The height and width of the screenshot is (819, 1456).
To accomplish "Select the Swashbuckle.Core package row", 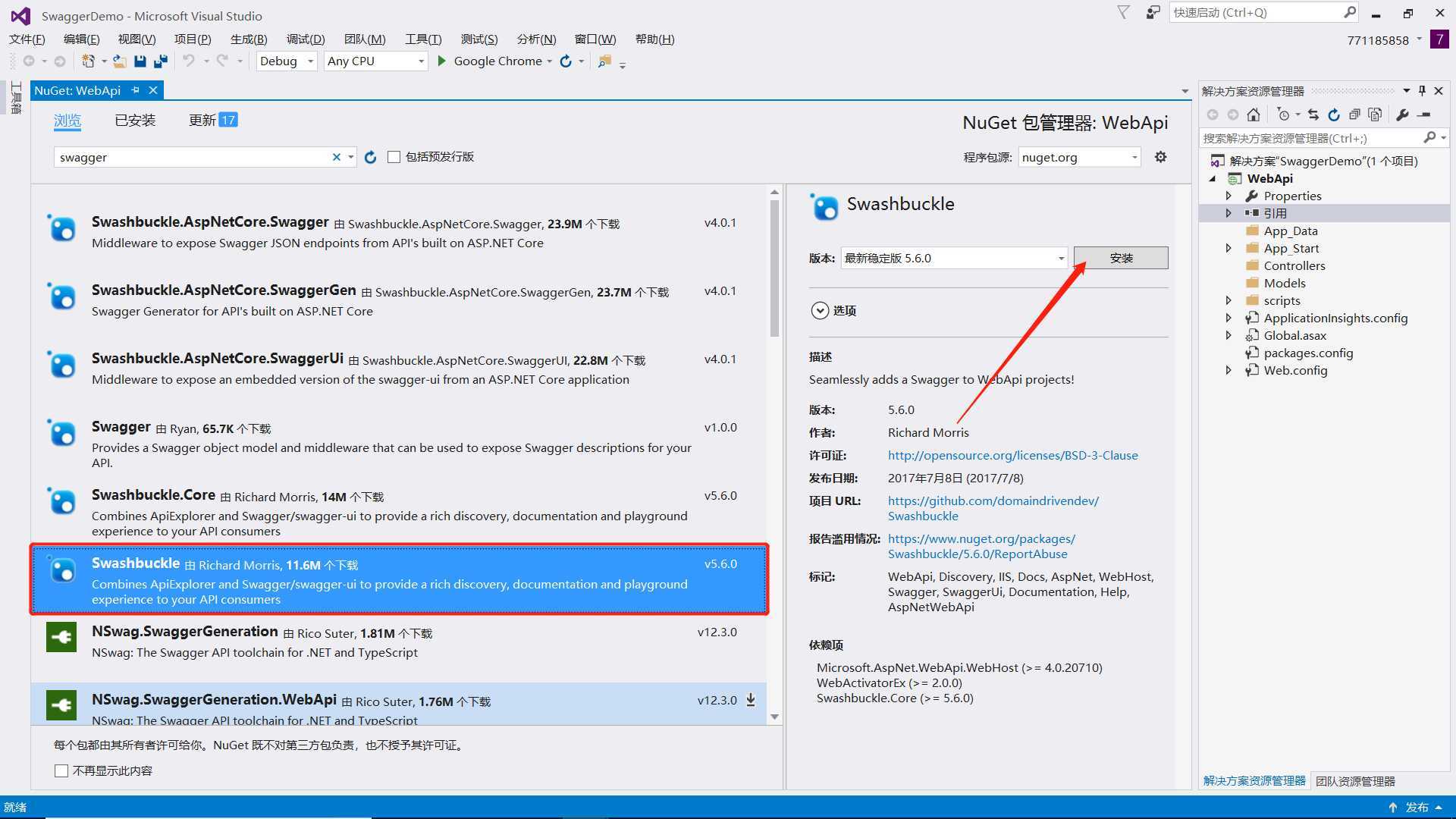I will [399, 511].
